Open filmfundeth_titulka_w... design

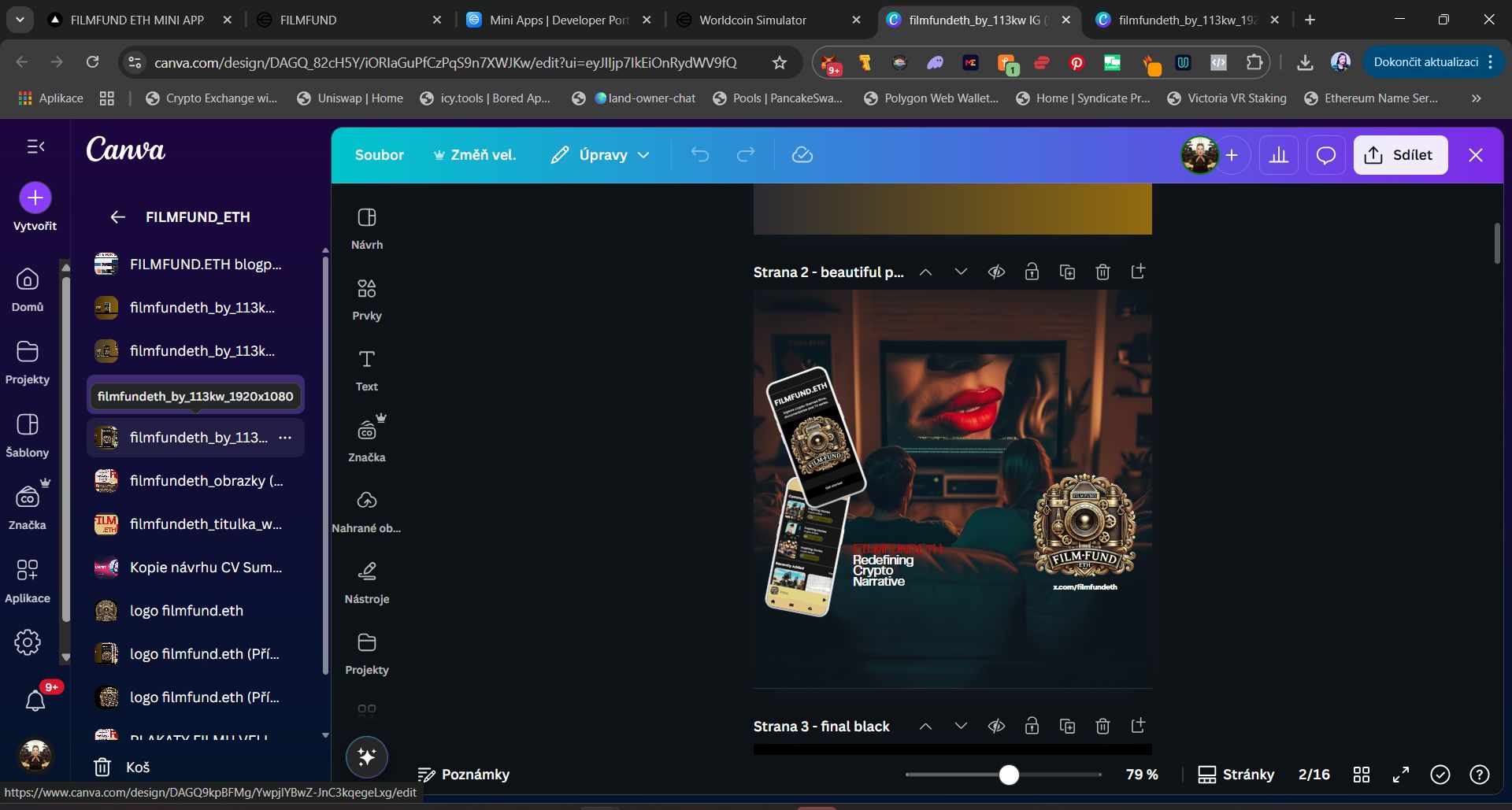pos(195,524)
